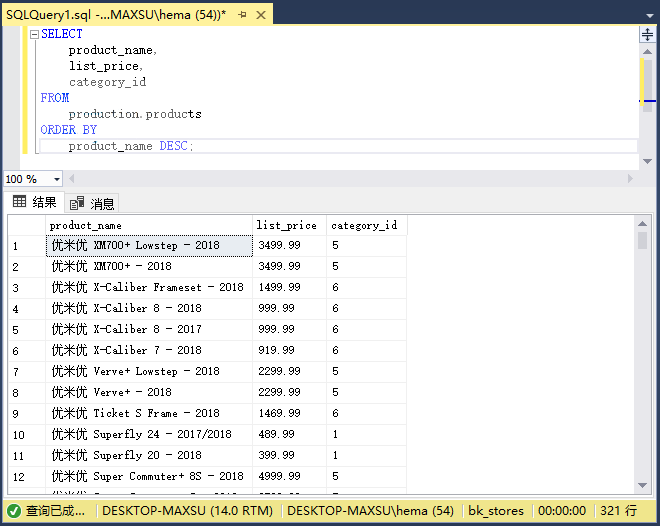Viewport: 660px width, 526px height.
Task: Click the horizontal scroll right arrow
Action: tap(630, 179)
